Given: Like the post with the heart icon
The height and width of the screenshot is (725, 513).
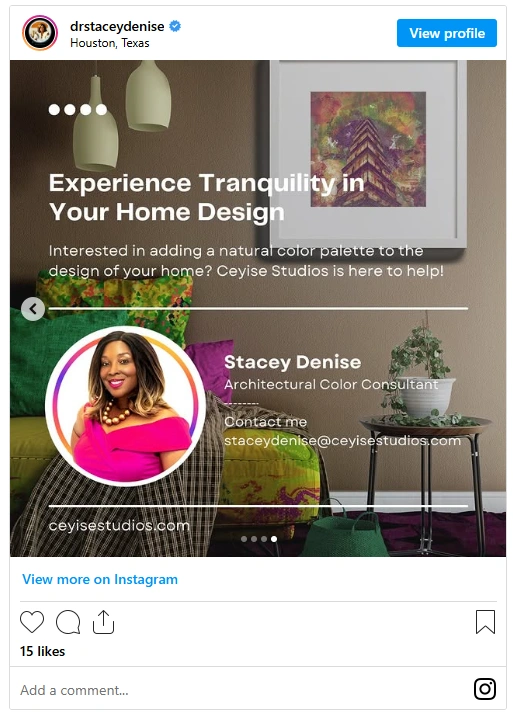Looking at the screenshot, I should [32, 622].
